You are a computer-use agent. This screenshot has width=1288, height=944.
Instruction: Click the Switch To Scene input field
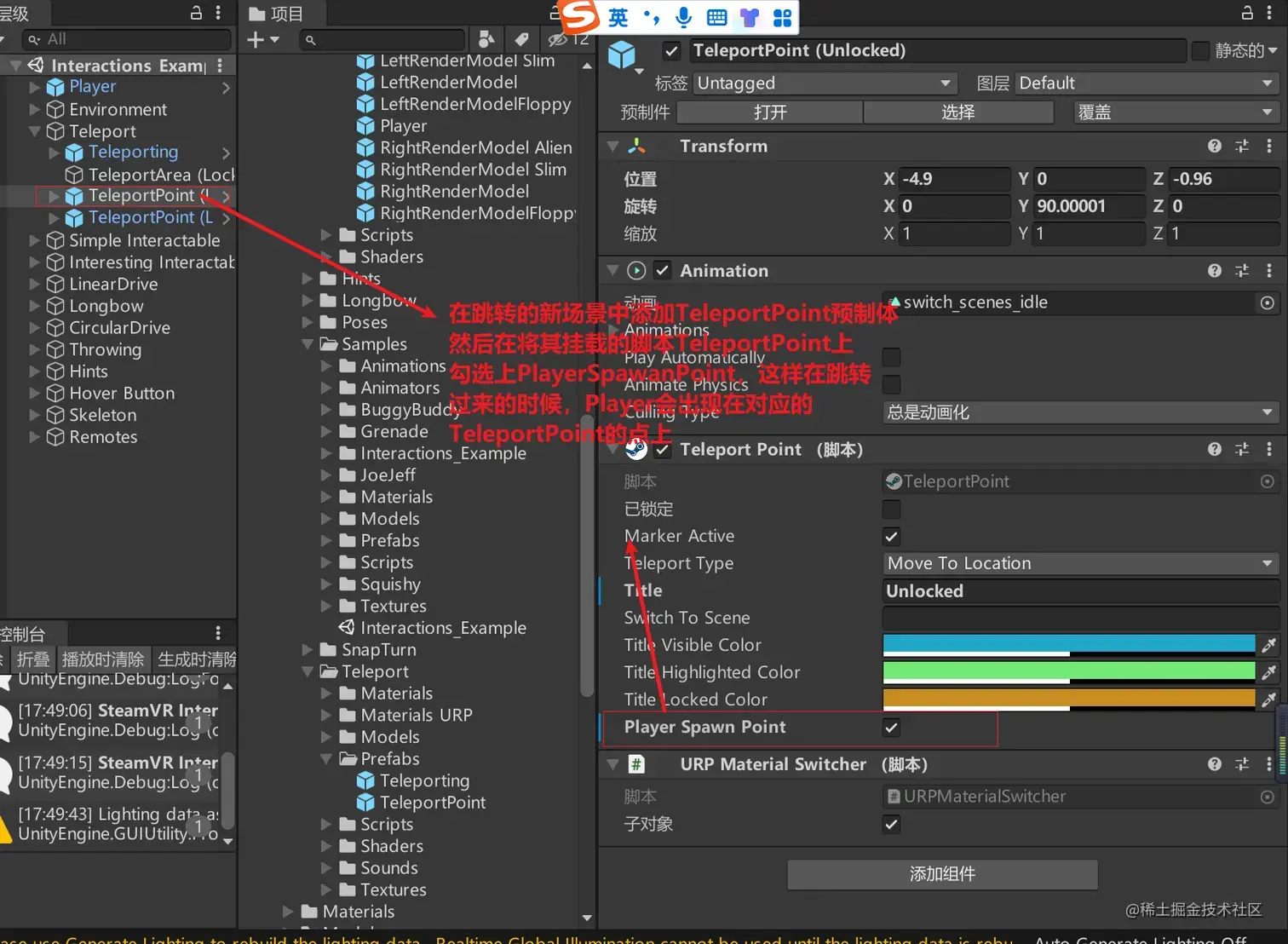[1081, 618]
